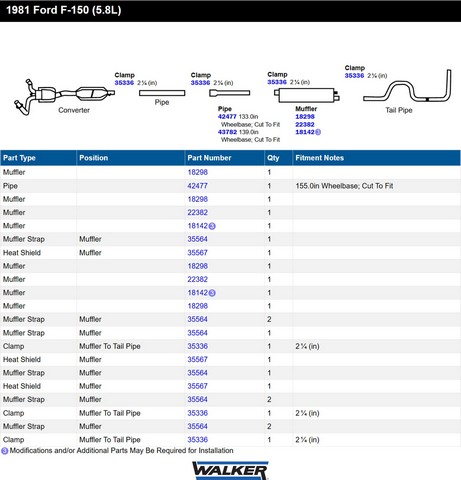Click footnote icon before the Modifications note
The image size is (461, 480).
tap(5, 451)
